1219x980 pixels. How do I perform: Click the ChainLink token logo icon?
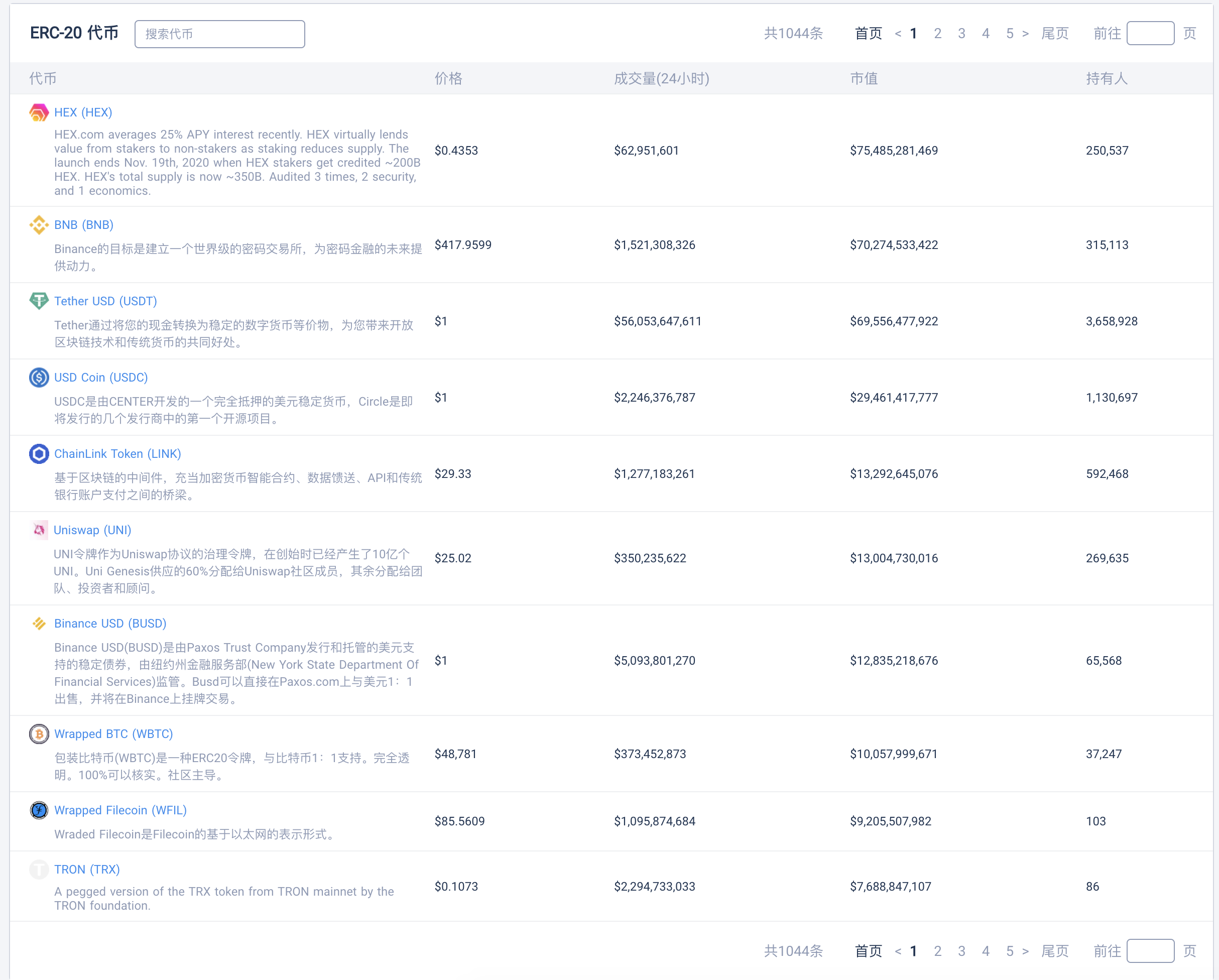coord(39,453)
